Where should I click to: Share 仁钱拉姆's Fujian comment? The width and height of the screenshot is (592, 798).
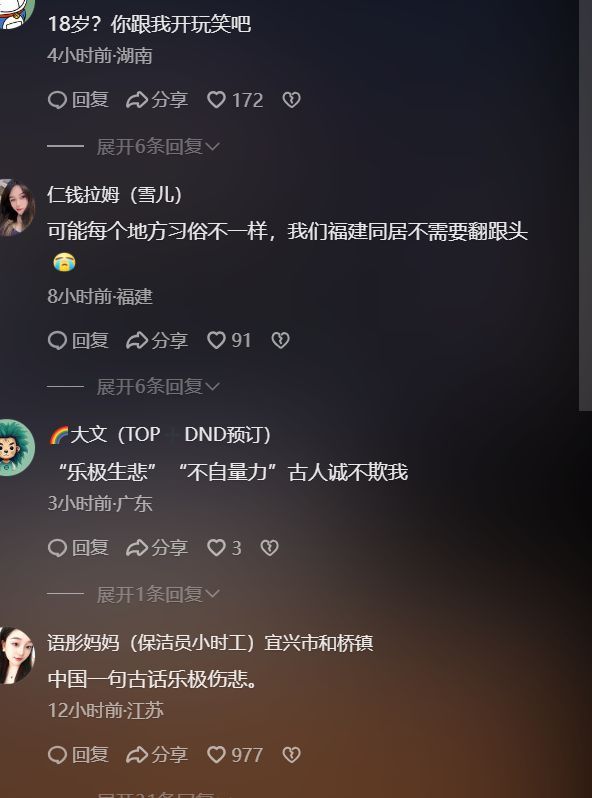point(157,340)
